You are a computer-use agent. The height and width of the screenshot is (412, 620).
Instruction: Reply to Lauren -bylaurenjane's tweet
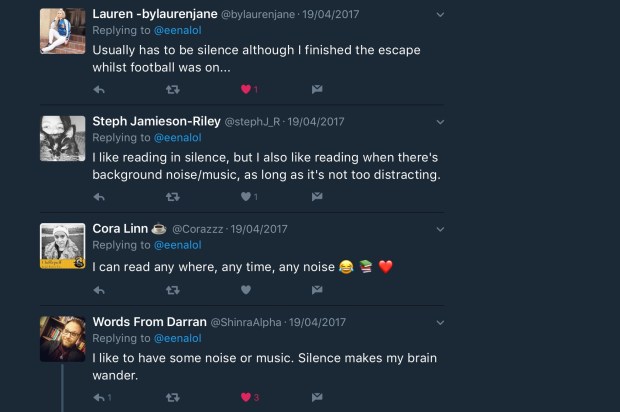coord(99,89)
